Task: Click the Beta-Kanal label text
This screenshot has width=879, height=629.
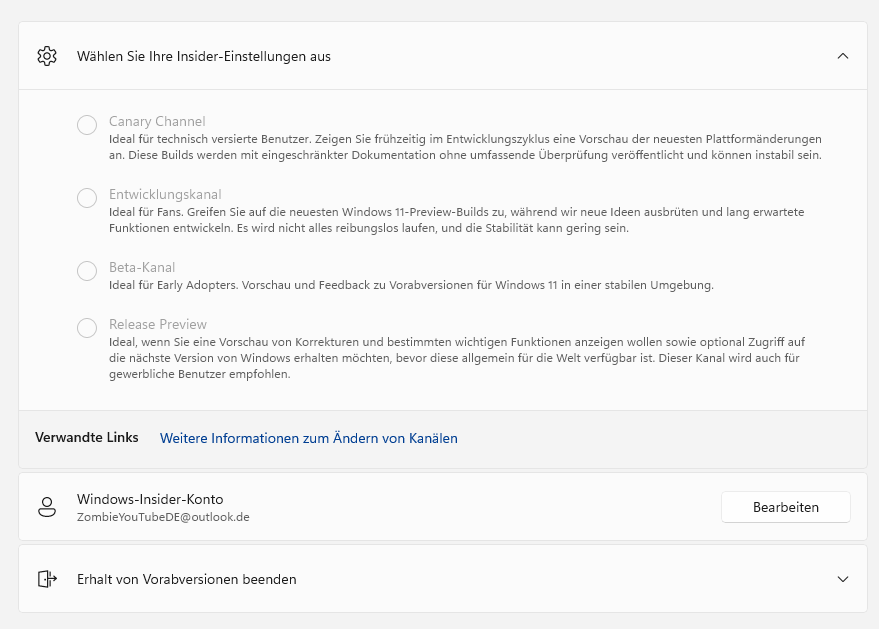Action: [142, 267]
